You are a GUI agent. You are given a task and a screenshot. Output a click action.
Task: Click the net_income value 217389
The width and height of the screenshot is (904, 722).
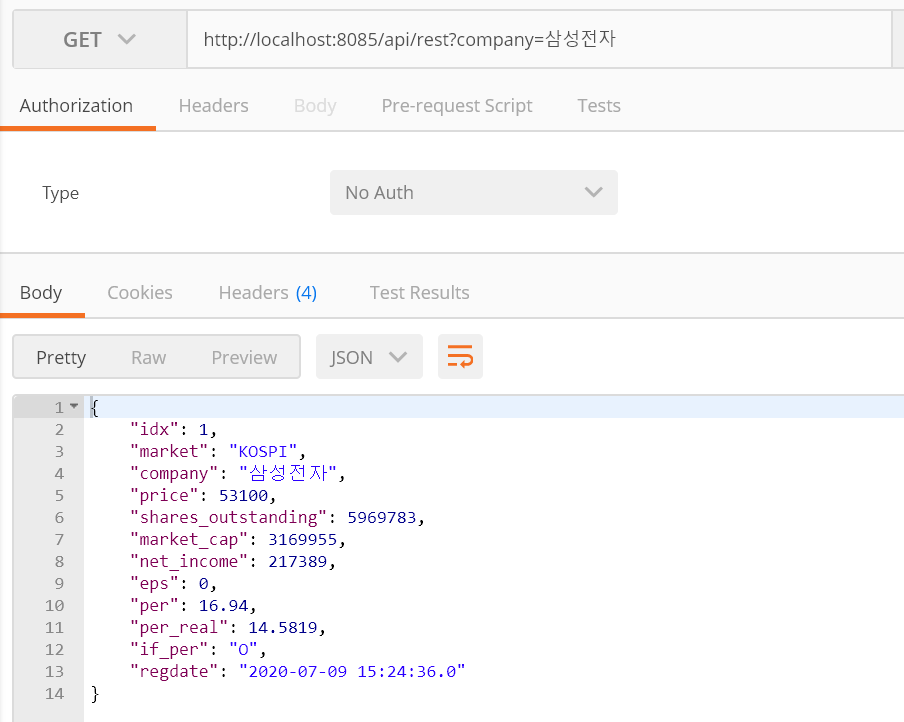(297, 561)
